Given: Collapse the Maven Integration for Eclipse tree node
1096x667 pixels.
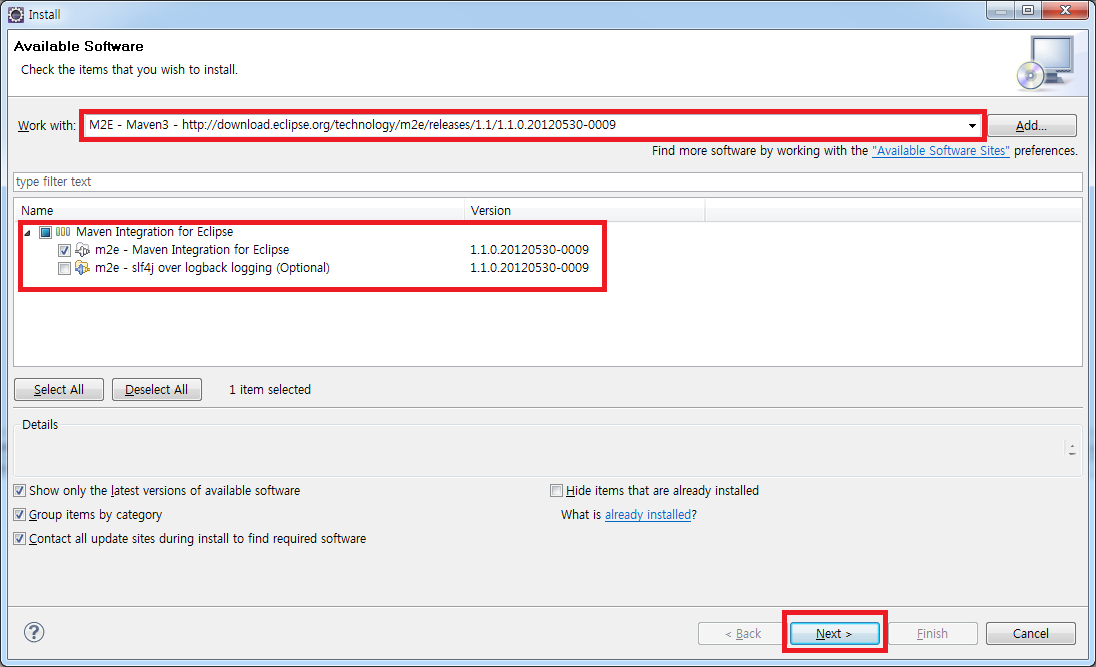Looking at the screenshot, I should 26,232.
